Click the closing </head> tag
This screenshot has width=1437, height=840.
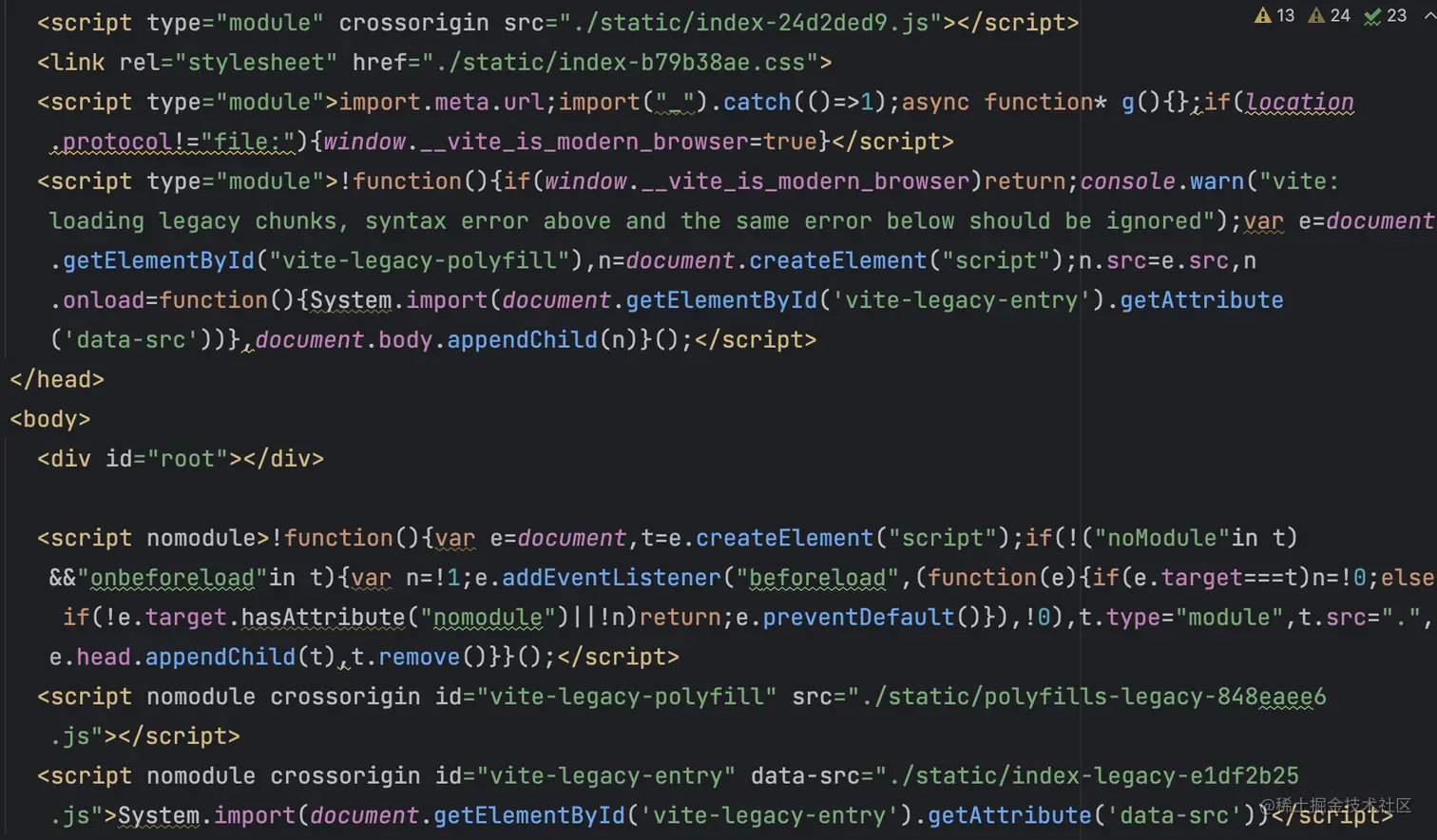click(x=56, y=379)
